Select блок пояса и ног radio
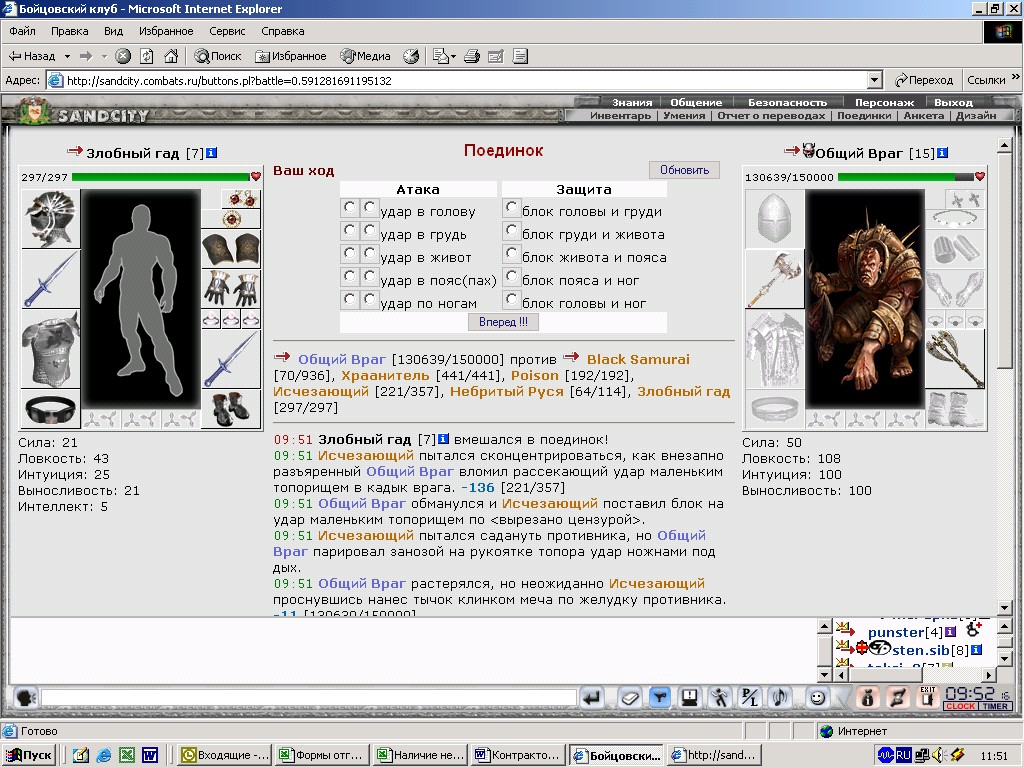The image size is (1024, 768). (511, 276)
